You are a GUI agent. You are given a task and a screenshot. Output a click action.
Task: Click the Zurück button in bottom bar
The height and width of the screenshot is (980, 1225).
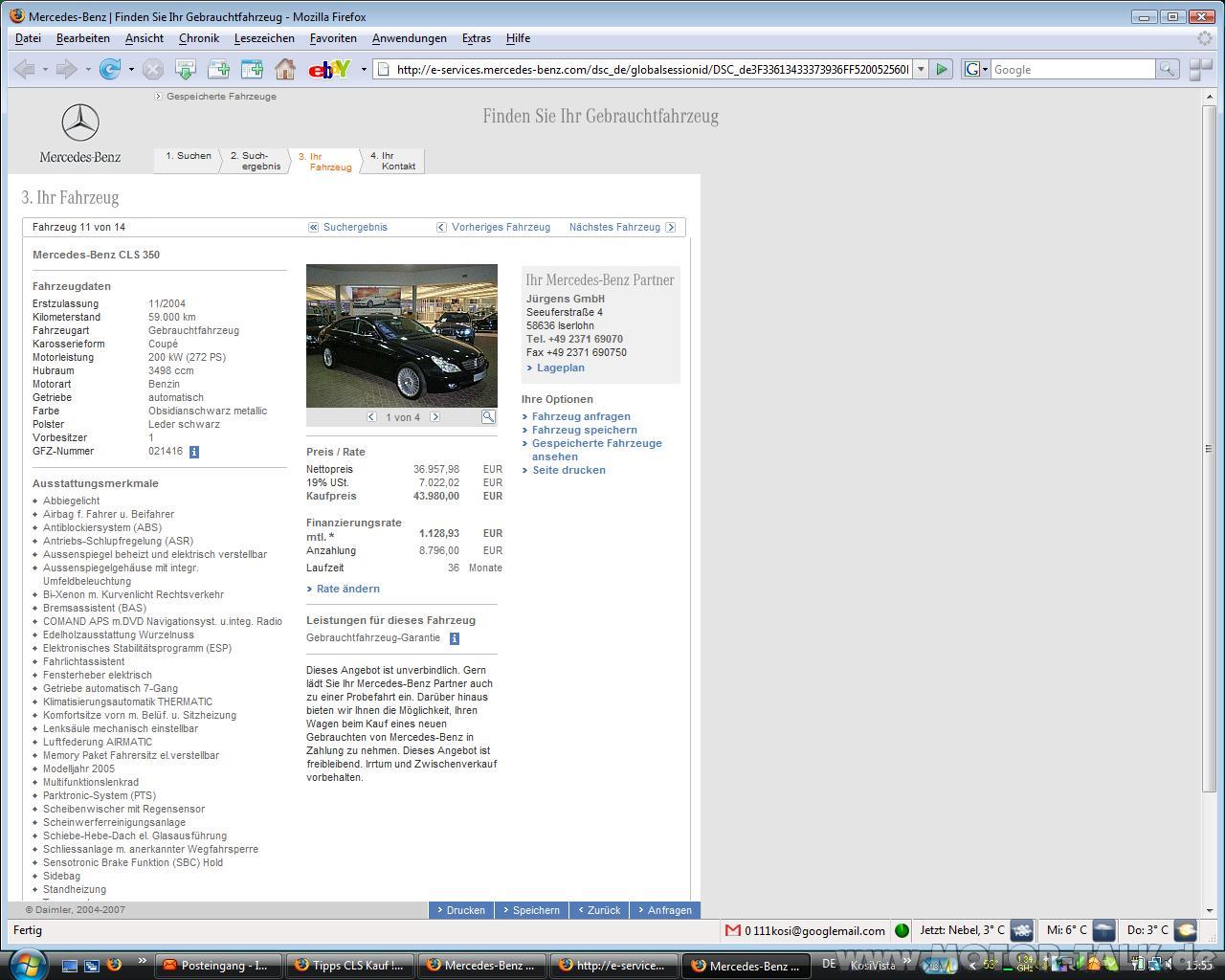(599, 910)
